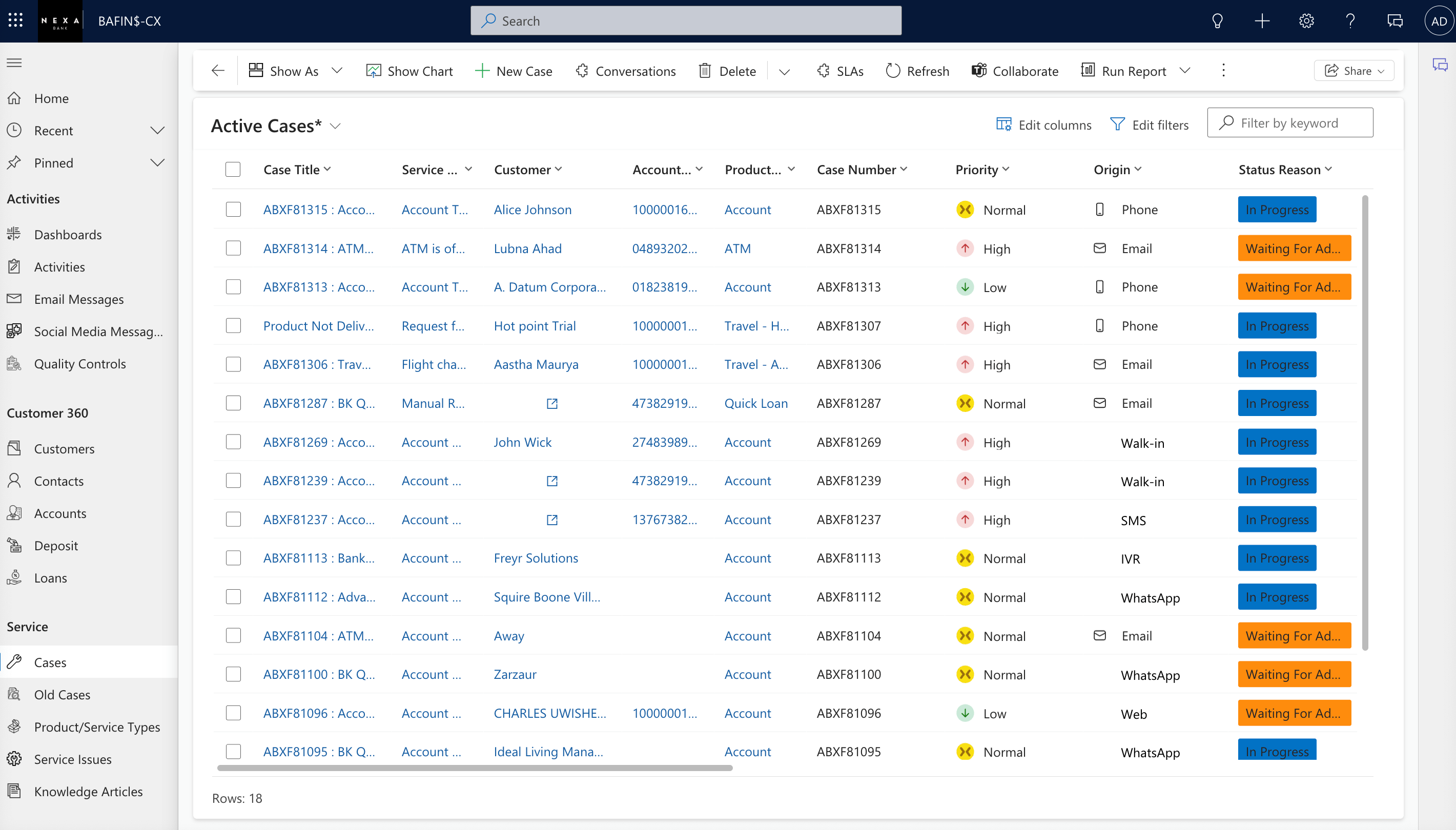This screenshot has height=830, width=1456.
Task: Click the Collaborate toolbar button
Action: (x=1015, y=71)
